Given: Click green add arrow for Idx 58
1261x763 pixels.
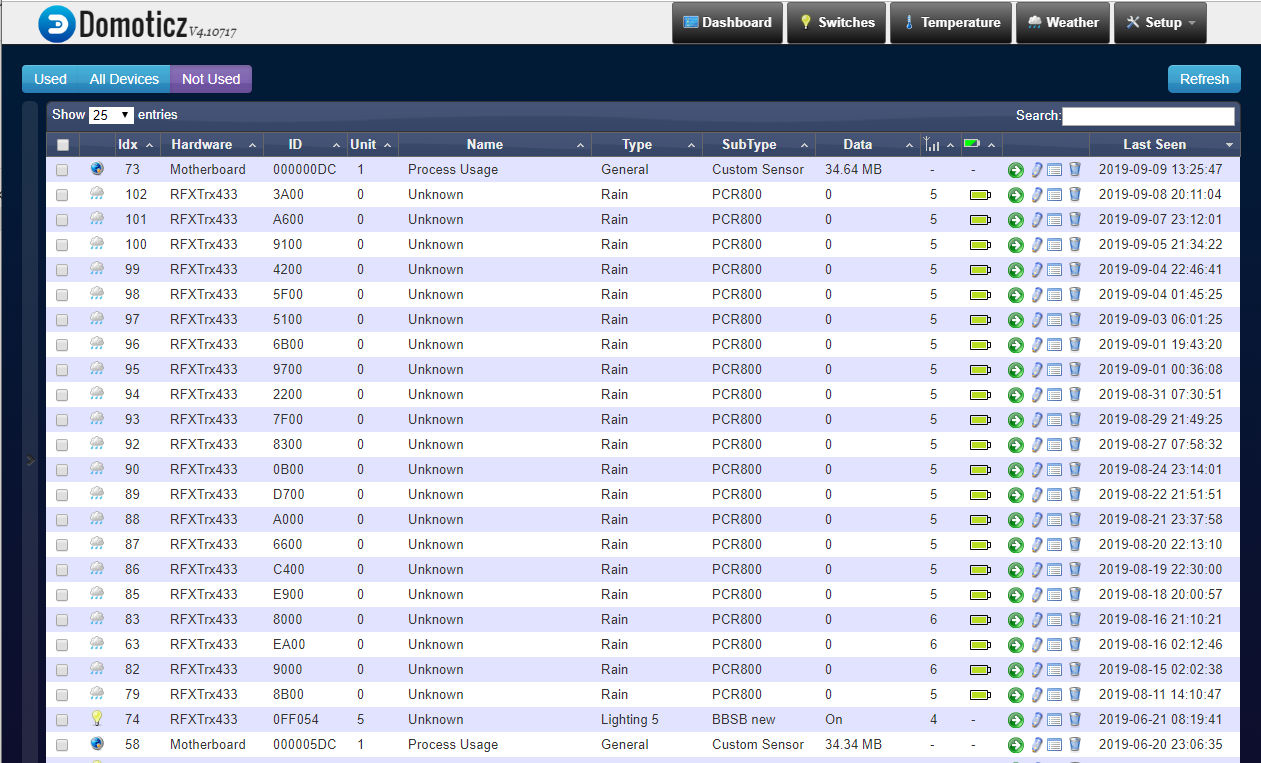Looking at the screenshot, I should coord(1016,745).
